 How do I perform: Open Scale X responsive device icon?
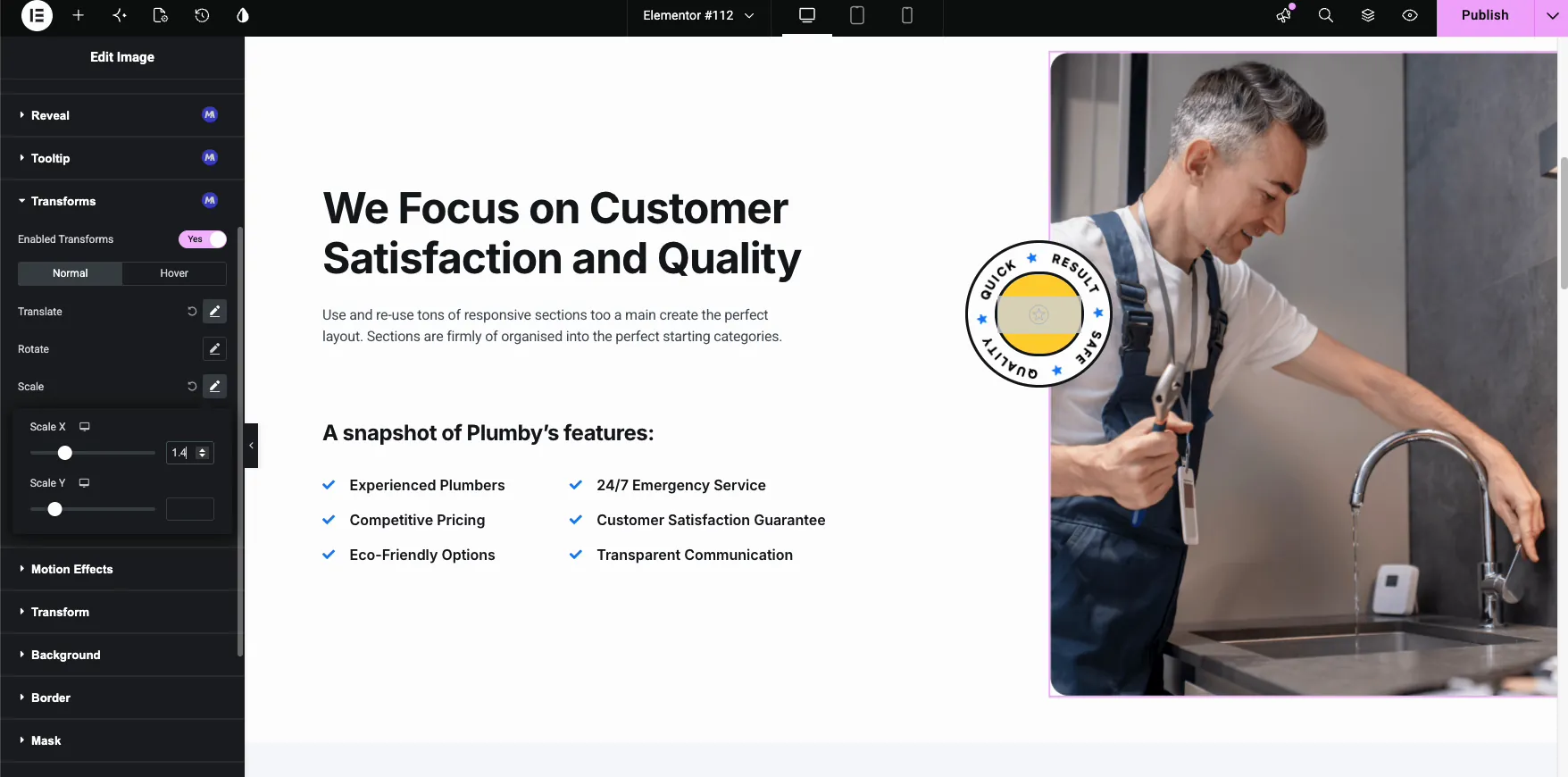85,427
